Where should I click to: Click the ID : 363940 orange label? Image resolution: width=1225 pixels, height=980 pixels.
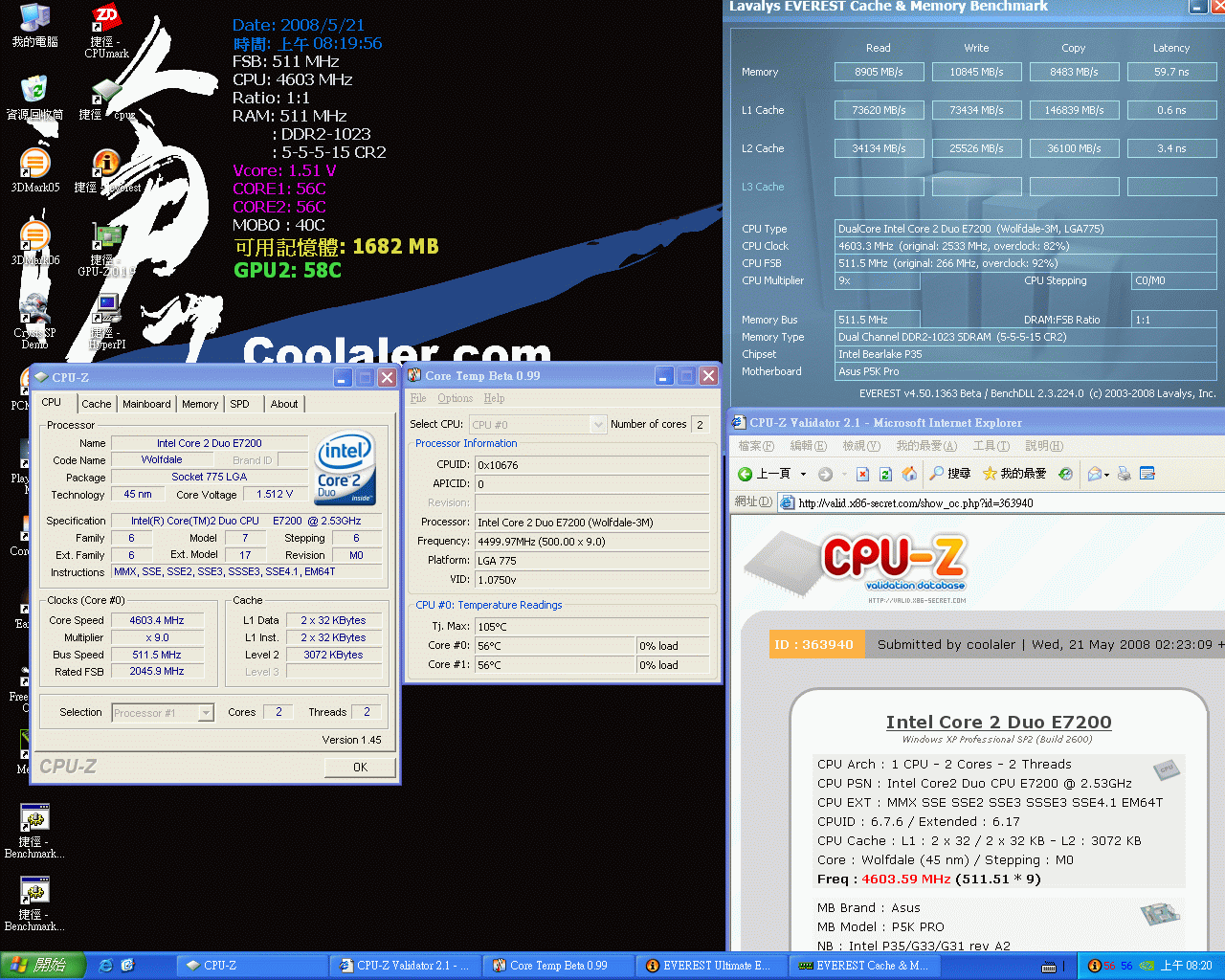click(x=817, y=644)
